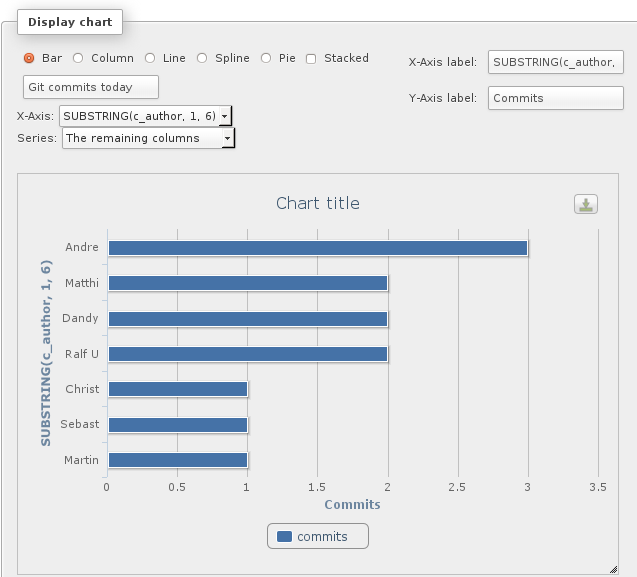Click the Andre bar

[318, 248]
